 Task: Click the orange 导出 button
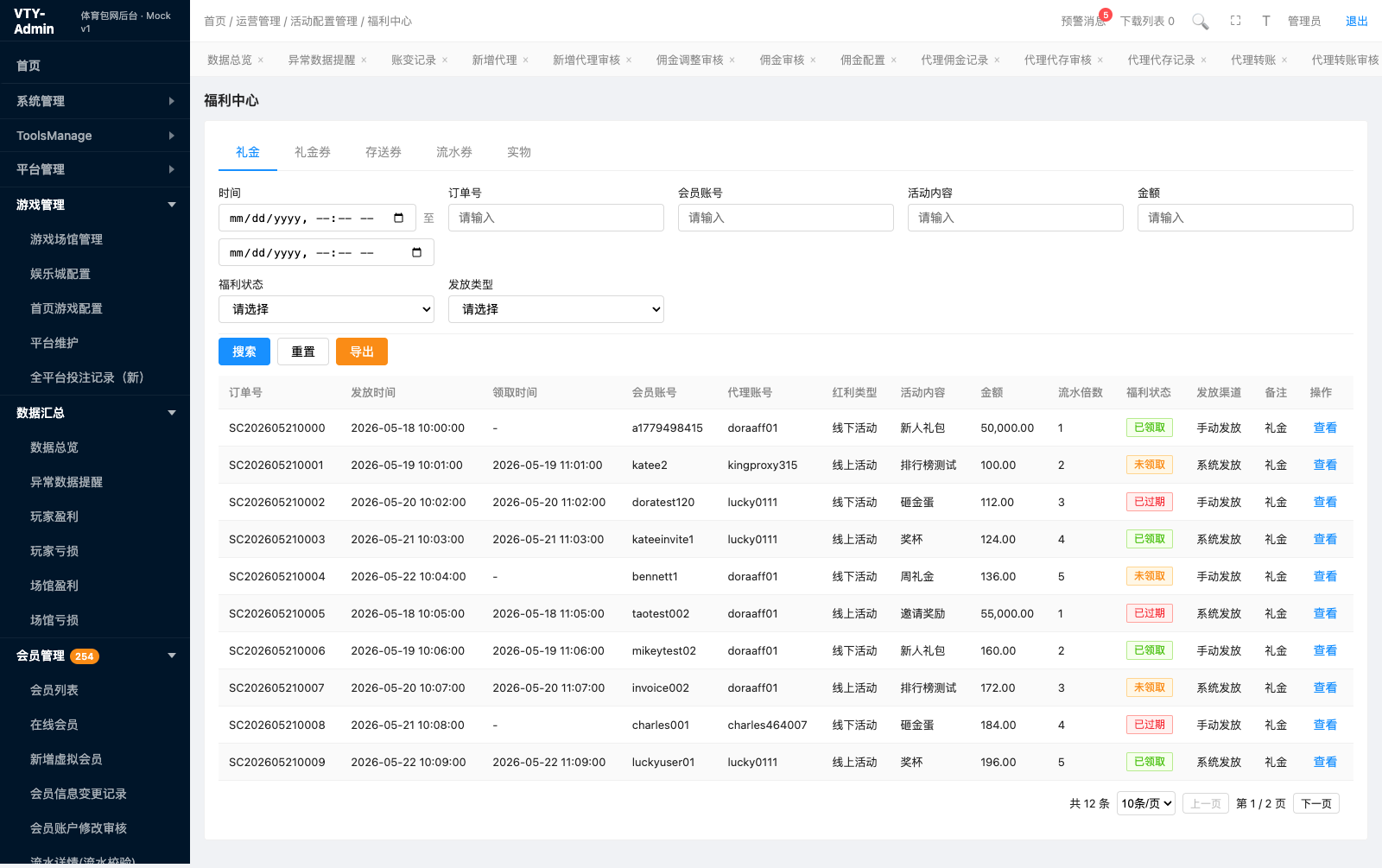[x=362, y=352]
